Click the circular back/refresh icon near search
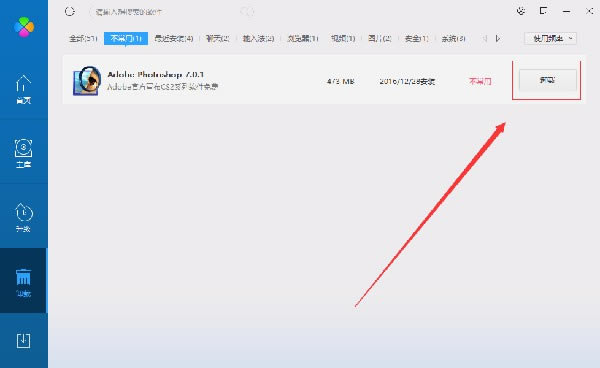 [70, 11]
